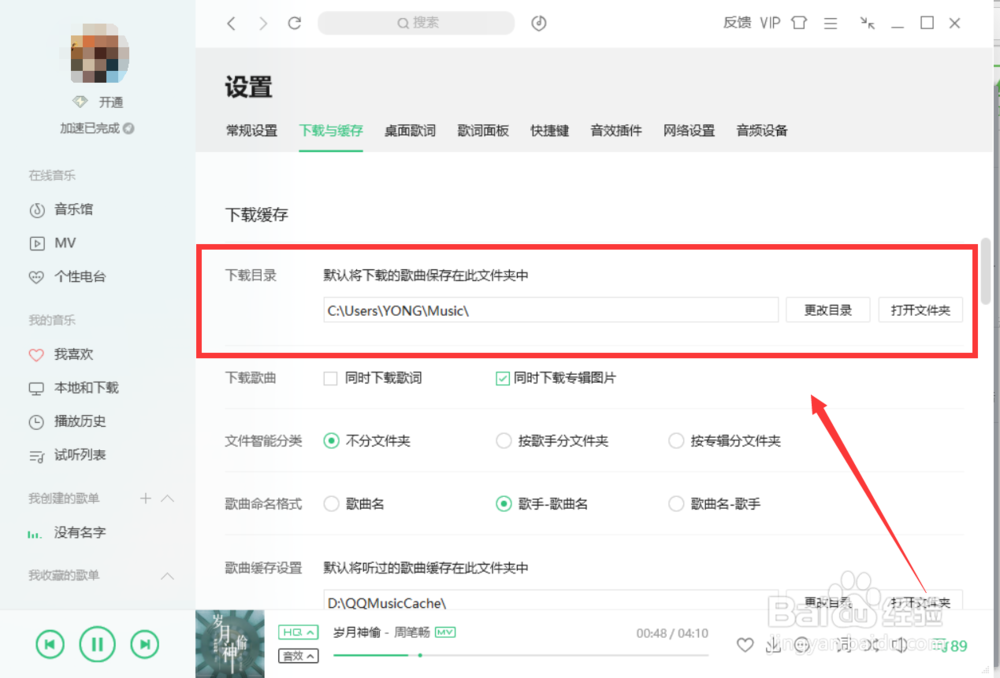
Task: Refresh the page with reload icon
Action: (x=294, y=23)
